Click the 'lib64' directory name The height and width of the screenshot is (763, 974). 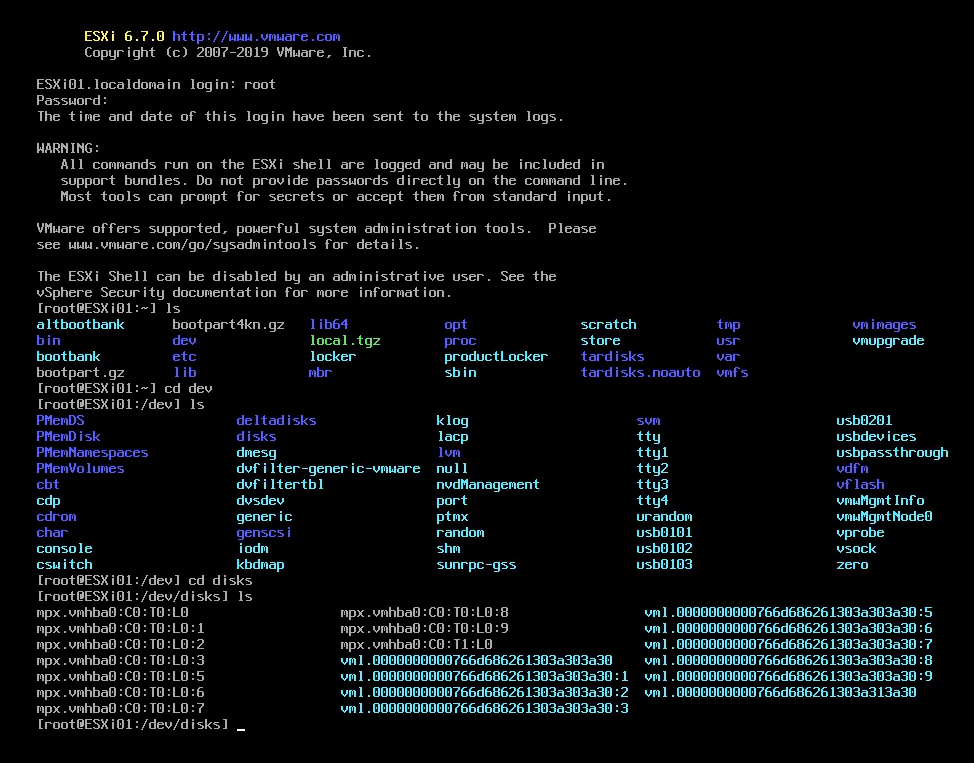click(x=329, y=324)
